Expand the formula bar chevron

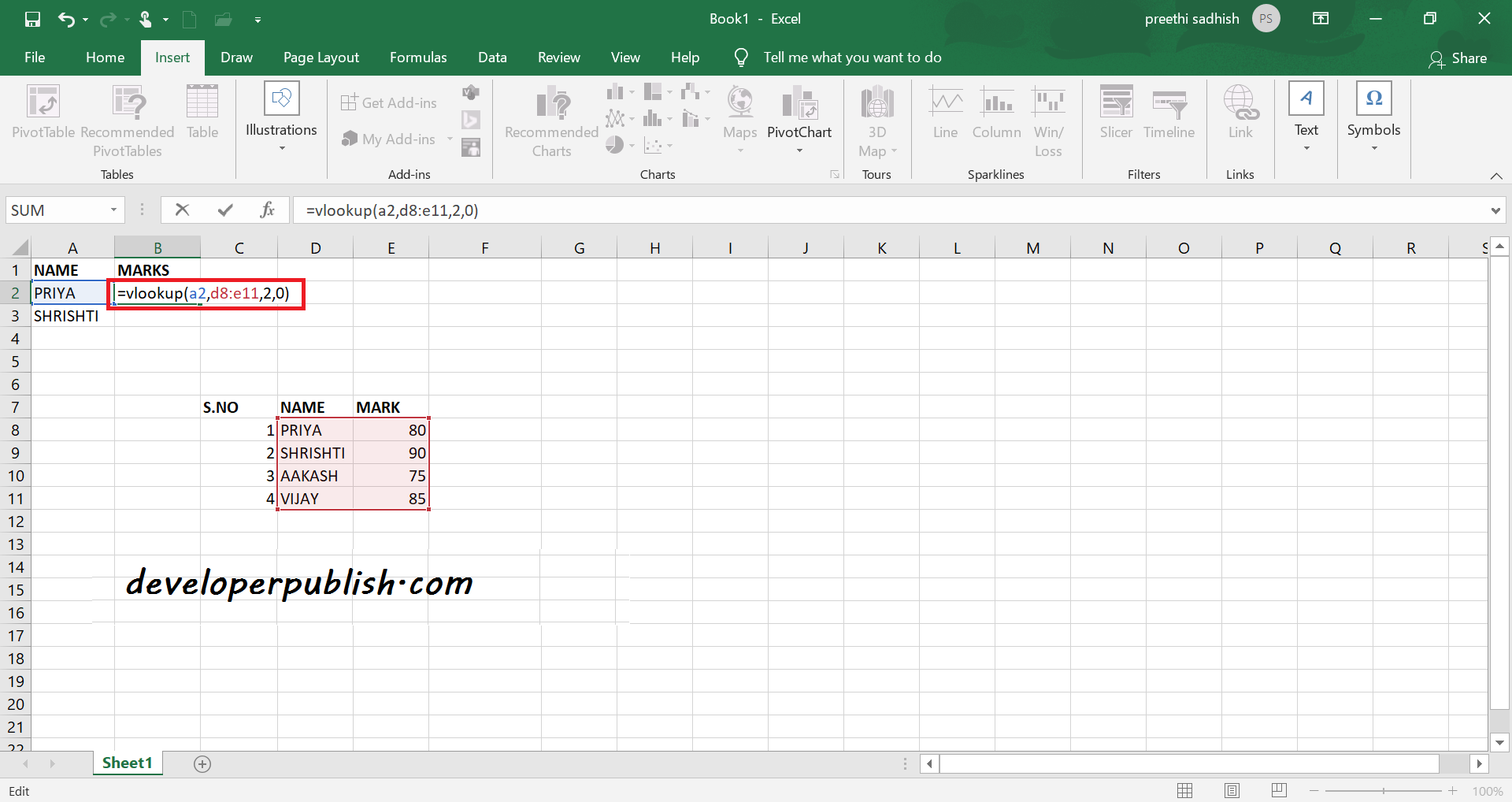pyautogui.click(x=1495, y=210)
